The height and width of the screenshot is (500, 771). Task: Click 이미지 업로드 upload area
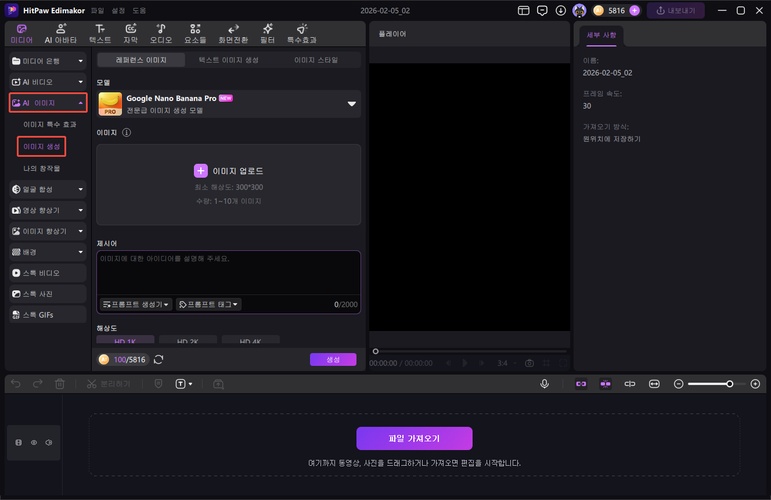(229, 184)
